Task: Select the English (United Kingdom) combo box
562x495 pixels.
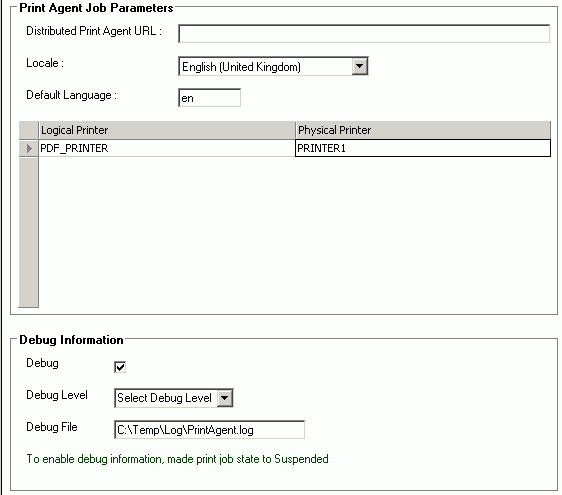Action: (x=273, y=66)
